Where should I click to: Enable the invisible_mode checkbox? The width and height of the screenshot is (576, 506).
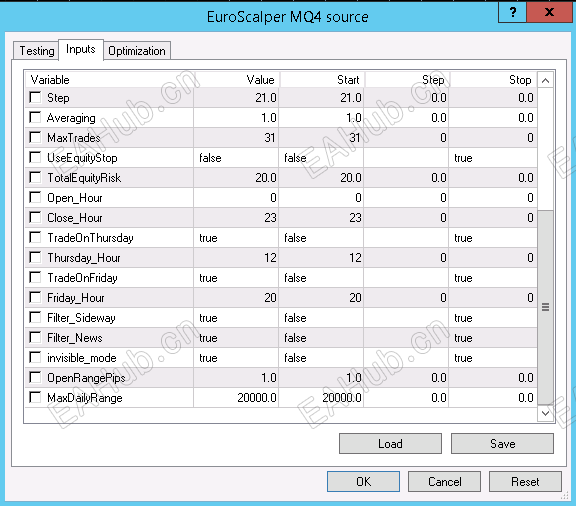[x=35, y=358]
